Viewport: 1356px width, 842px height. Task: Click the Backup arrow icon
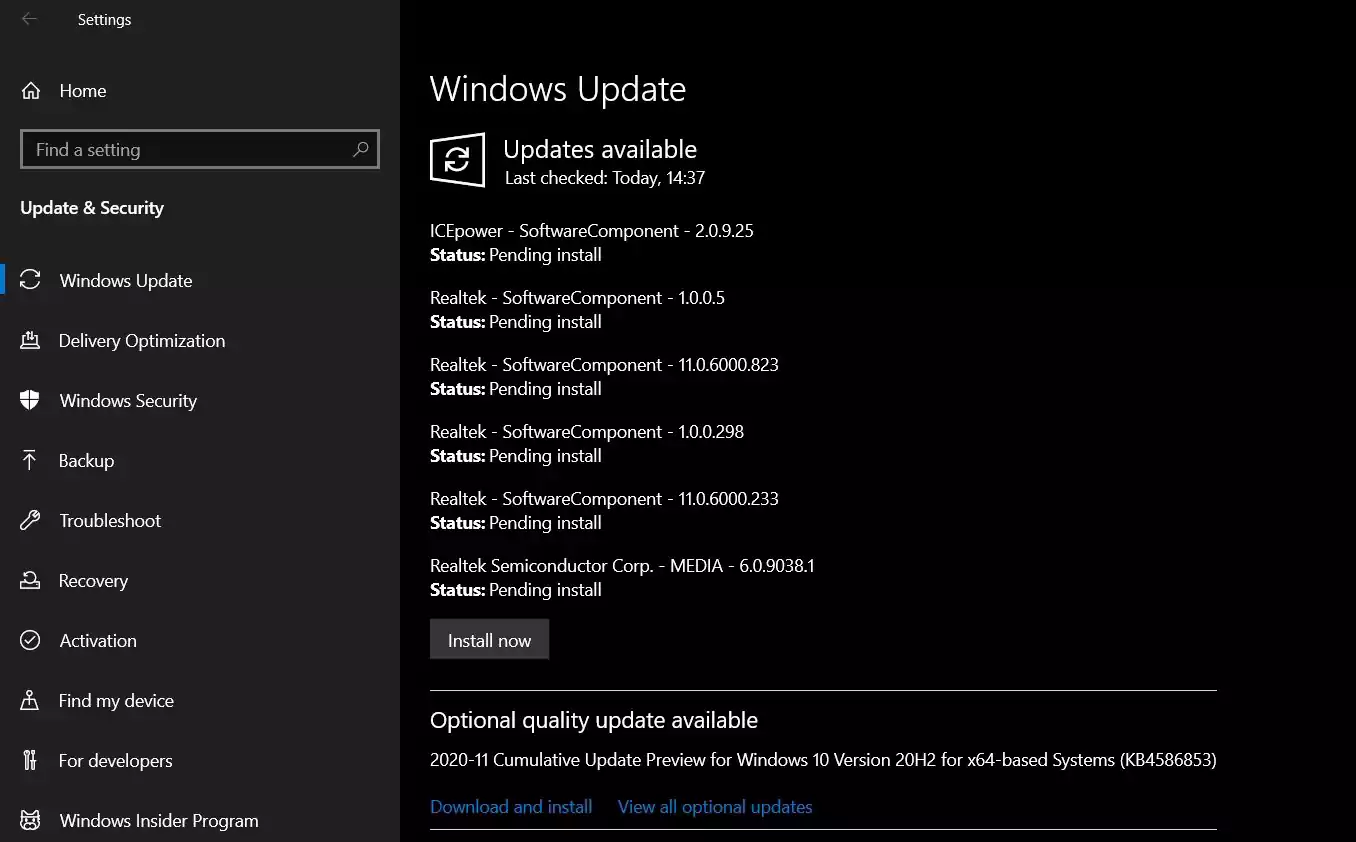coord(30,460)
